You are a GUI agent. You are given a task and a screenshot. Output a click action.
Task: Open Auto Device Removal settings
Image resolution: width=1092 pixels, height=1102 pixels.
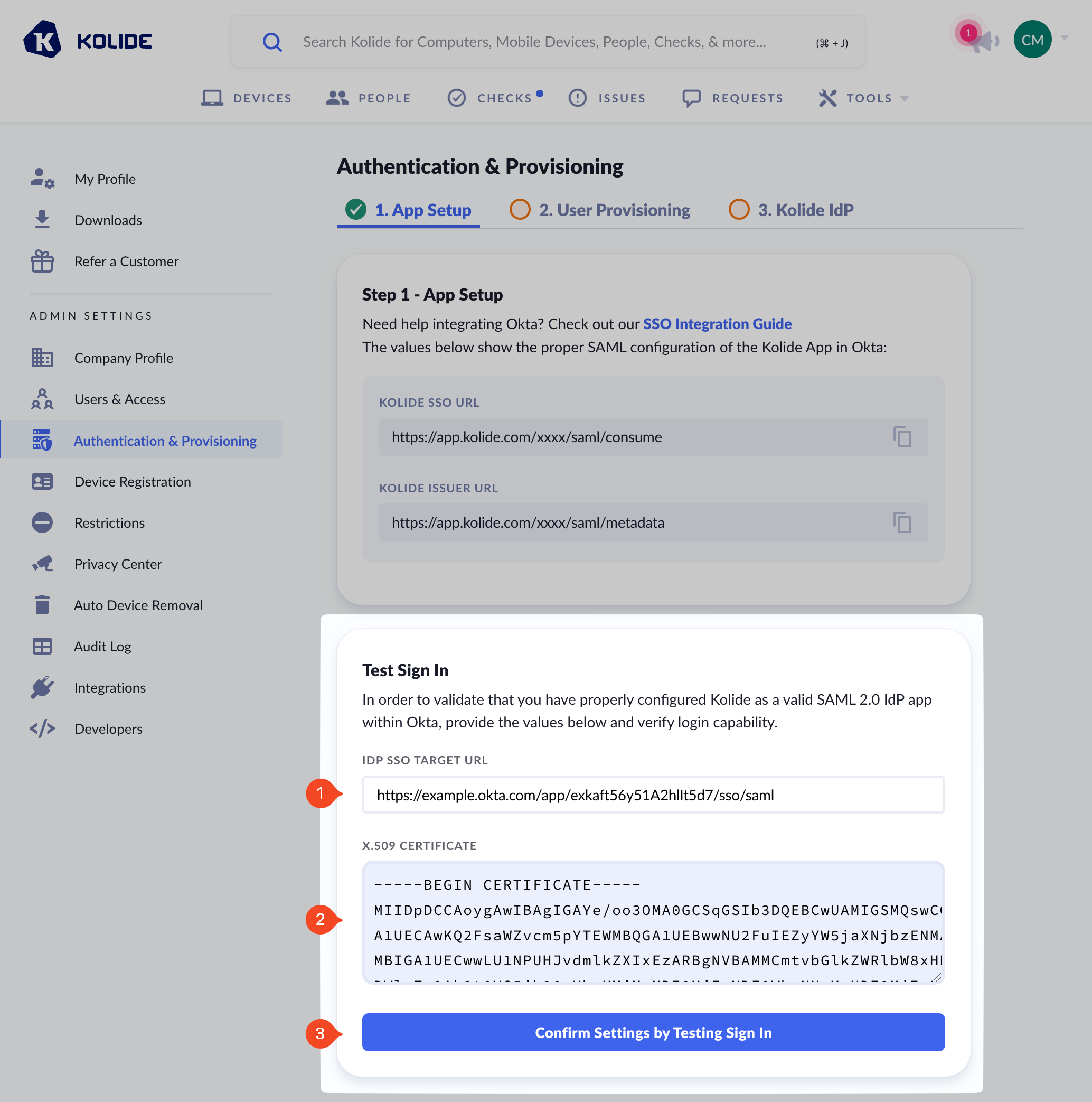click(138, 605)
